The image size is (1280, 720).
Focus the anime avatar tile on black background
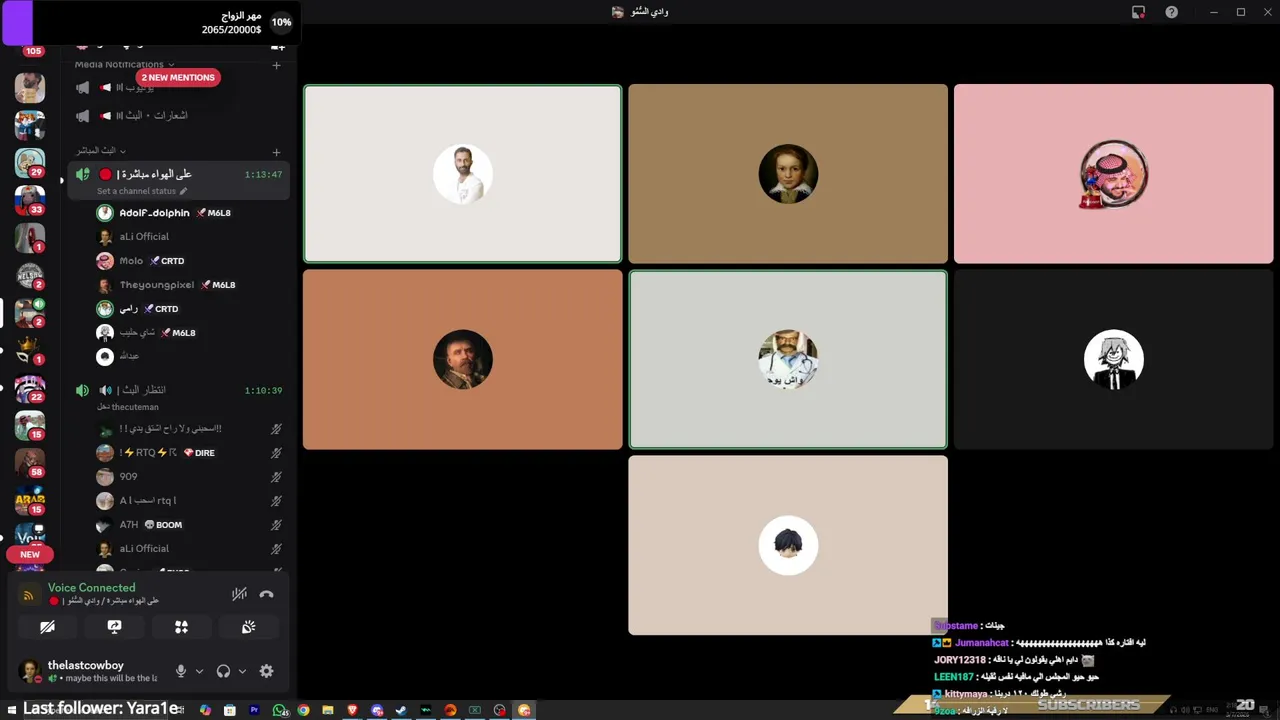(1114, 360)
